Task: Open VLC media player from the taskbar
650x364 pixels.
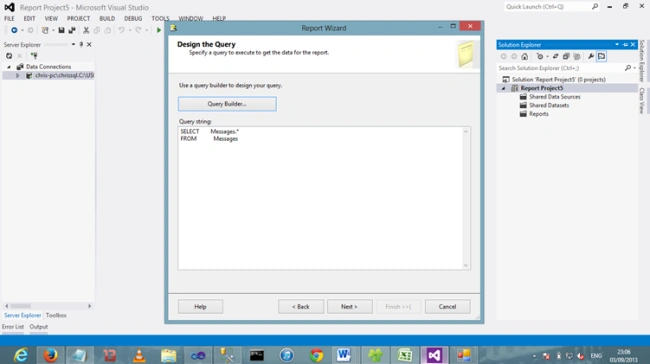Action: click(x=139, y=355)
